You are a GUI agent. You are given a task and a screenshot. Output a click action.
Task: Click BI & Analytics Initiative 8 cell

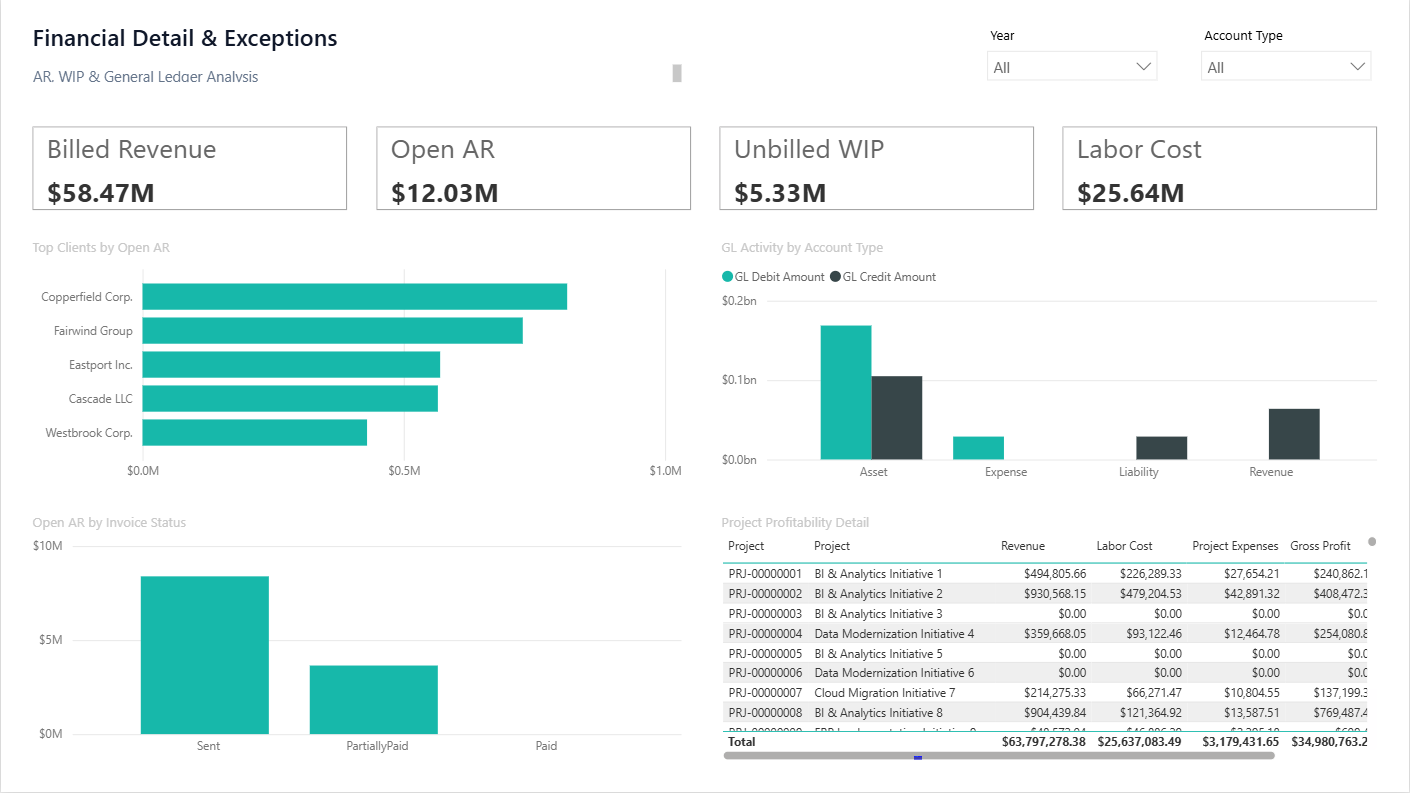pyautogui.click(x=879, y=713)
